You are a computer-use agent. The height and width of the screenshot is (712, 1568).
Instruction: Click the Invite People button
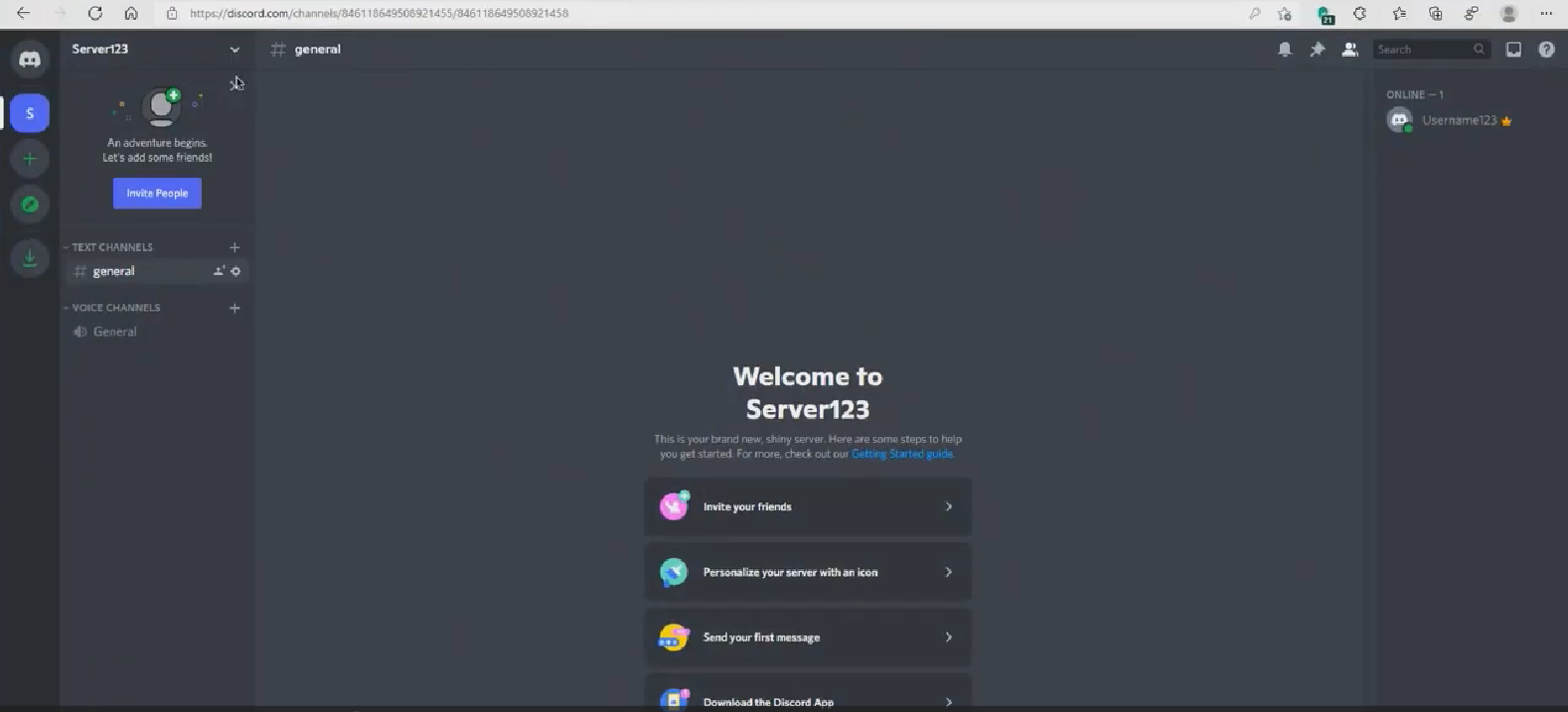point(157,194)
